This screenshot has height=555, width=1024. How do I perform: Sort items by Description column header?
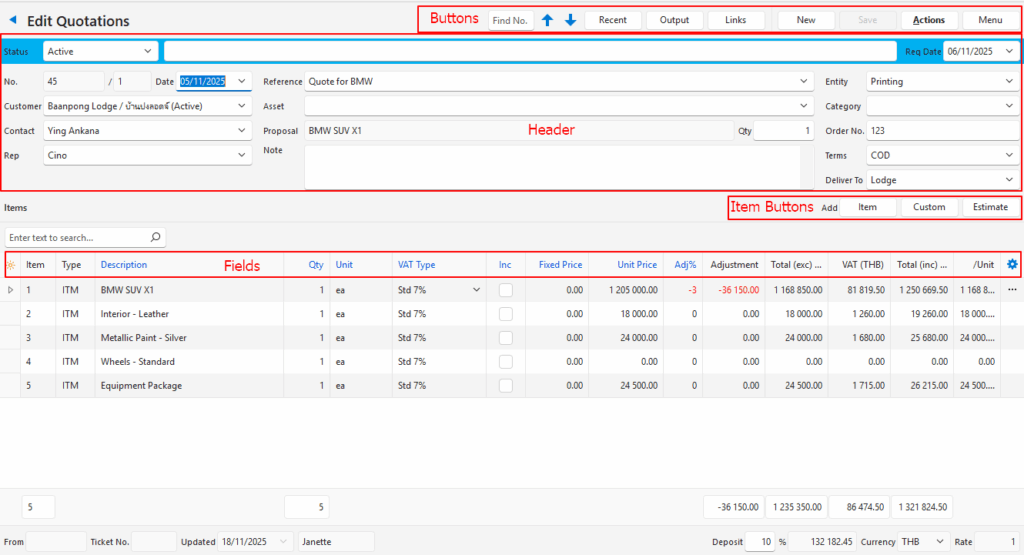124,265
